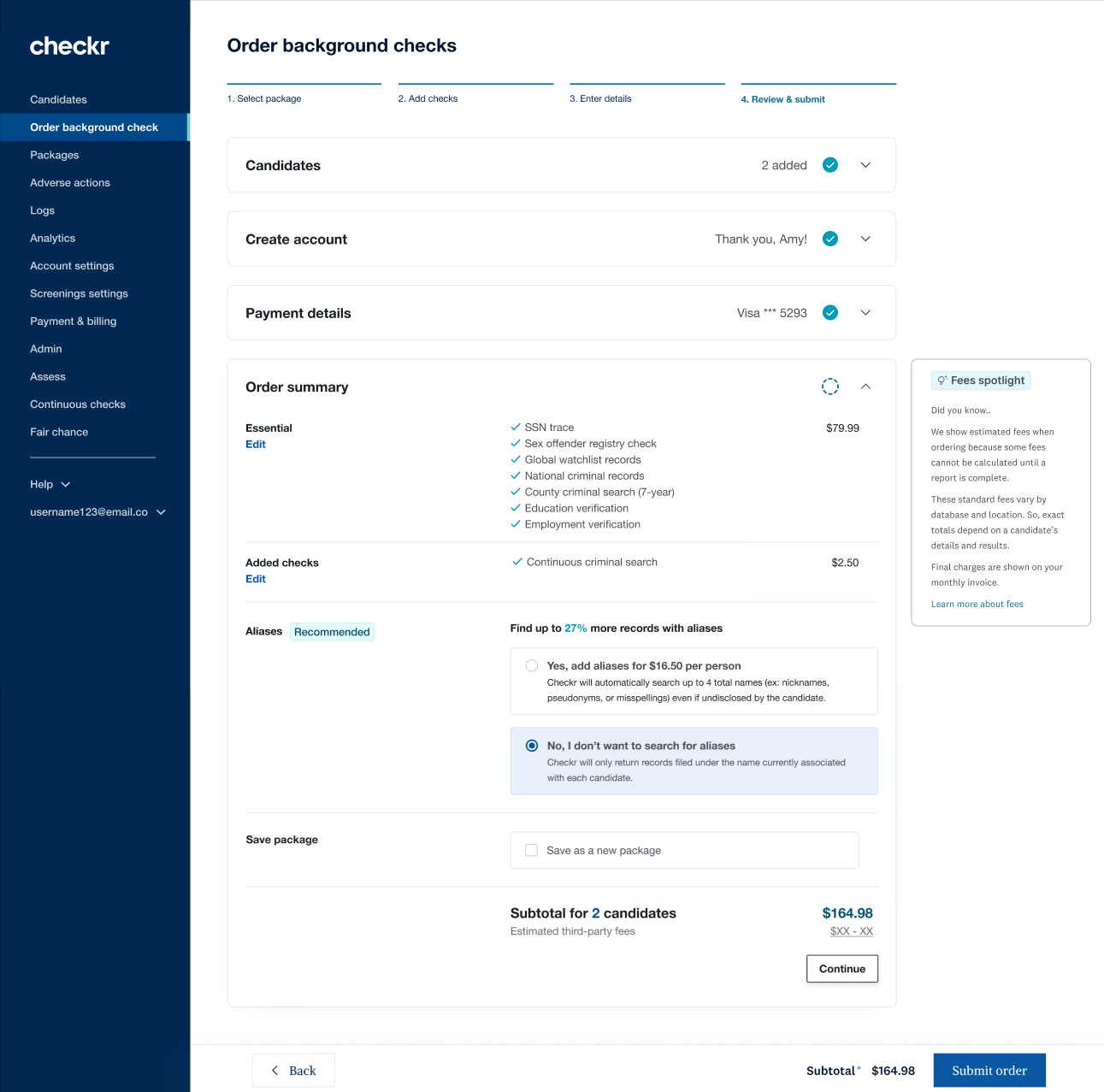This screenshot has width=1104, height=1092.
Task: Click 'Sex offender registry check' item
Action: tap(591, 443)
